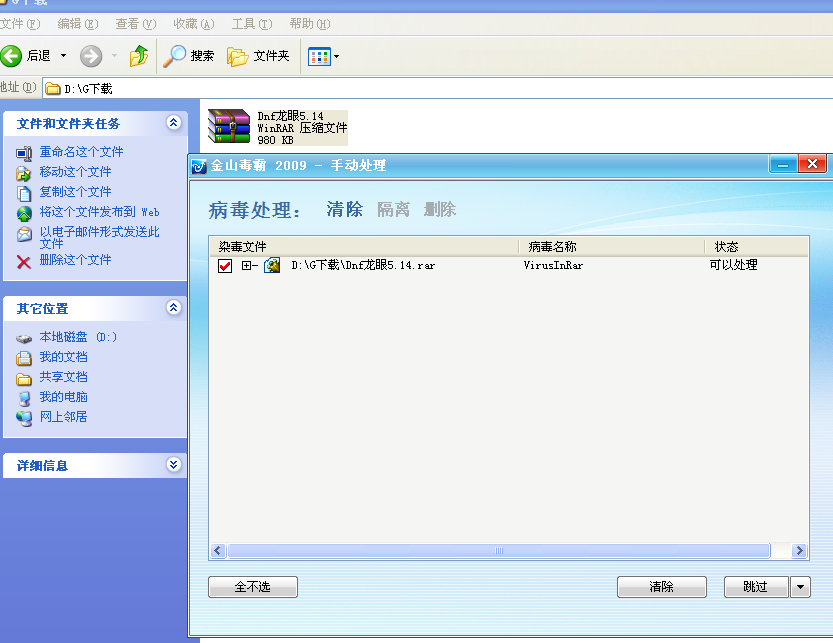Click the 我的文档 folder icon
The image size is (833, 643).
(x=24, y=359)
